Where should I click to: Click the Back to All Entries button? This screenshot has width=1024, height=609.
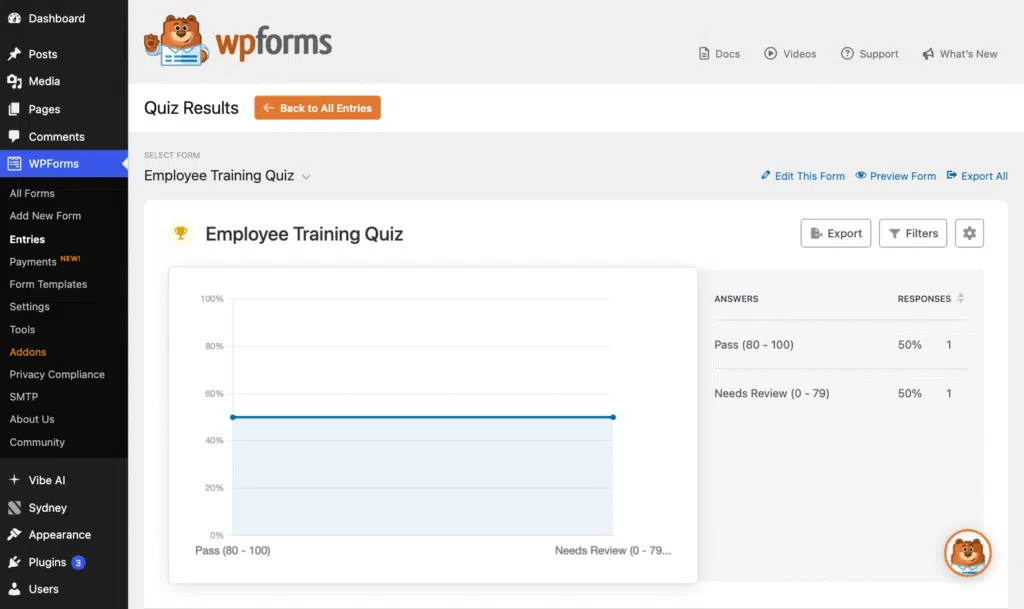[317, 108]
